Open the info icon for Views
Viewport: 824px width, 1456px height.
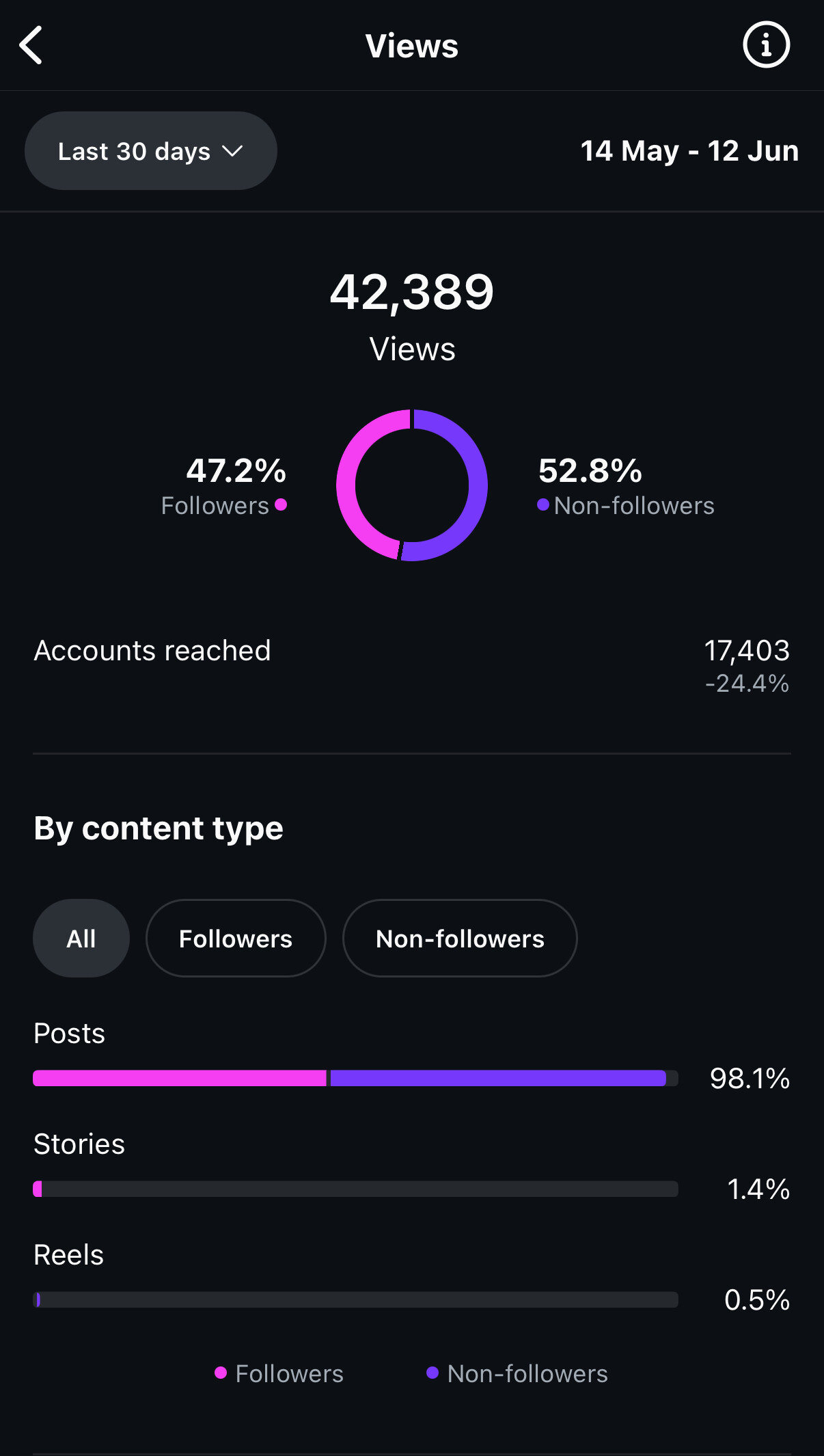pos(766,45)
